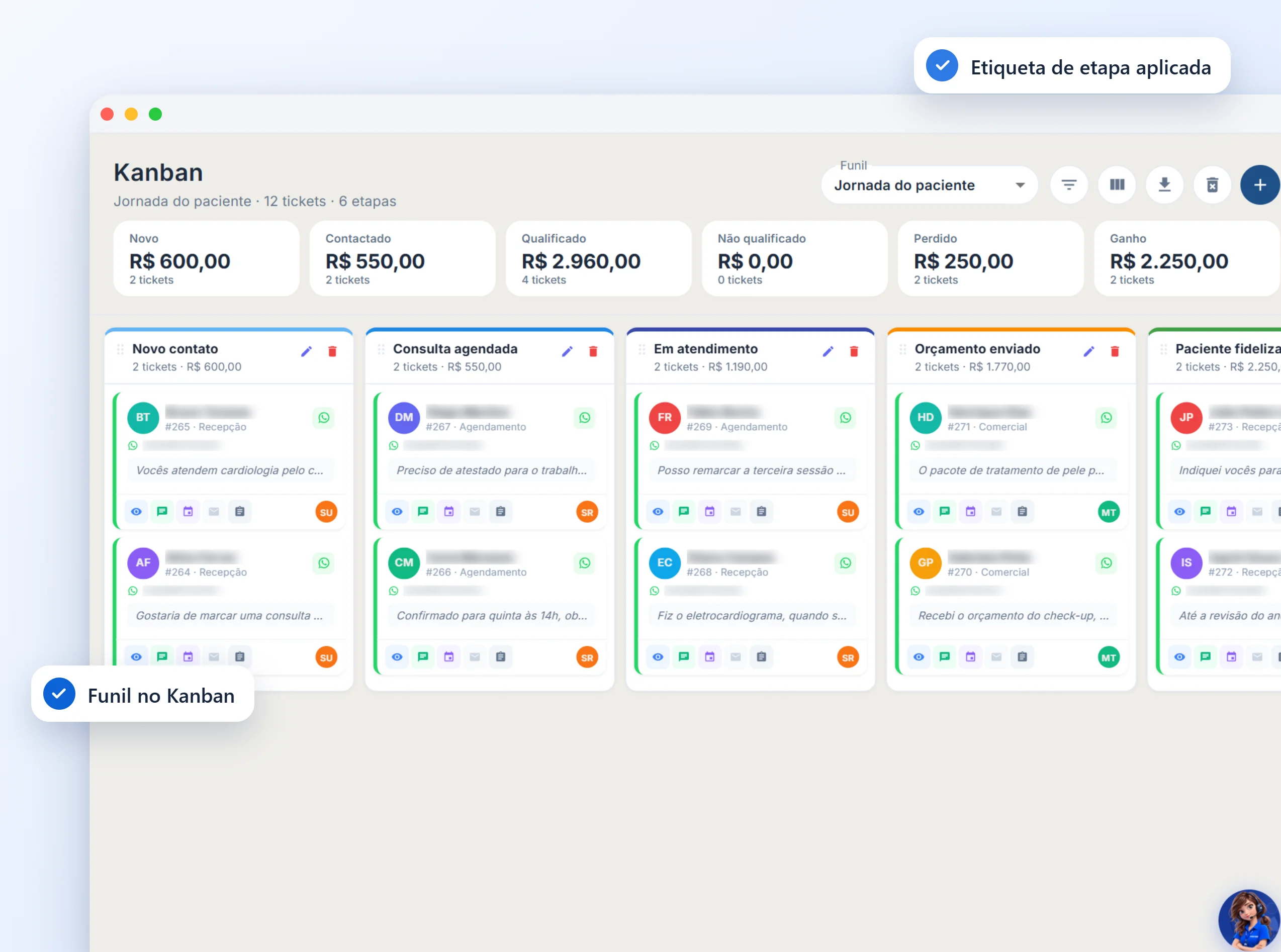Delete the 'Consulta agendada' column

click(594, 351)
